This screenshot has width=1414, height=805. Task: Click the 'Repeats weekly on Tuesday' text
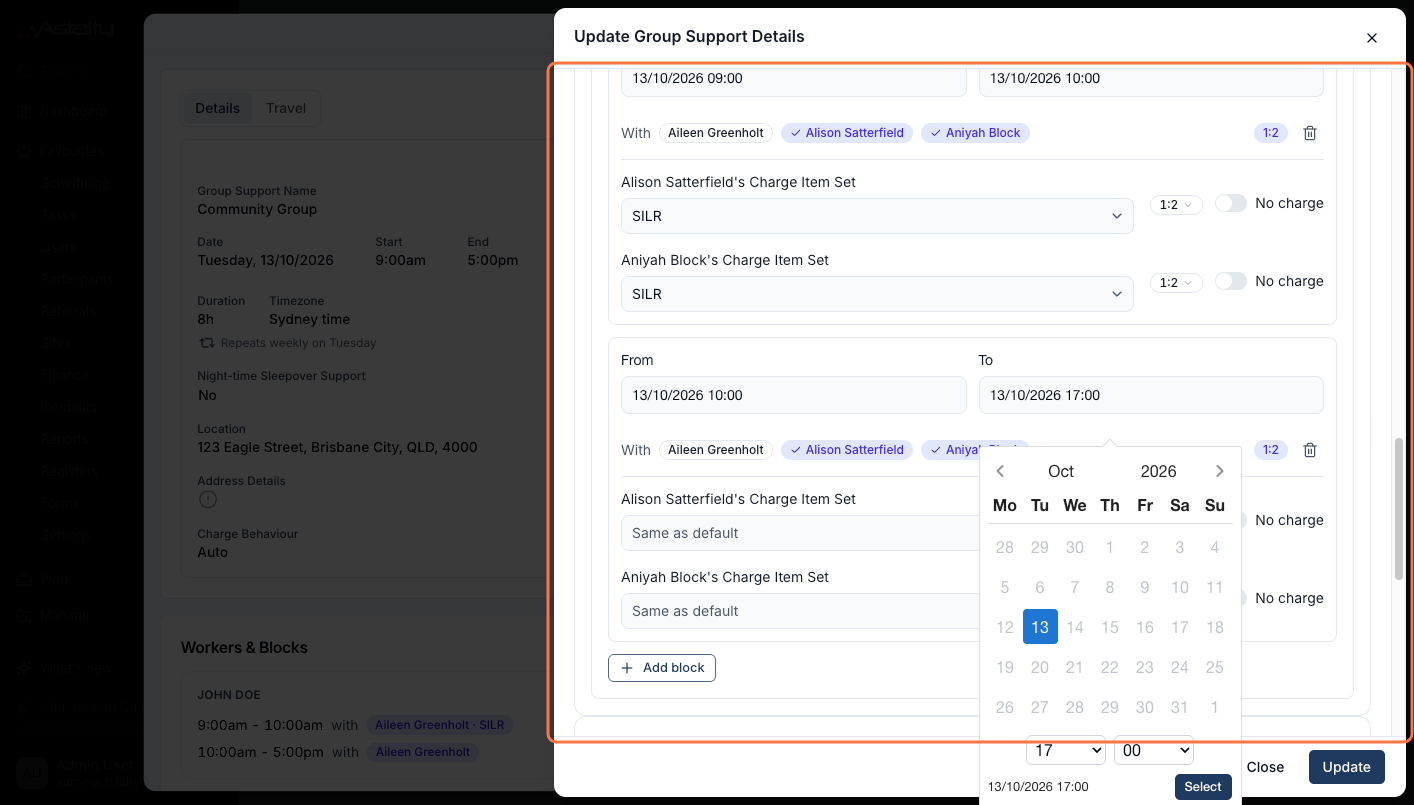[298, 343]
